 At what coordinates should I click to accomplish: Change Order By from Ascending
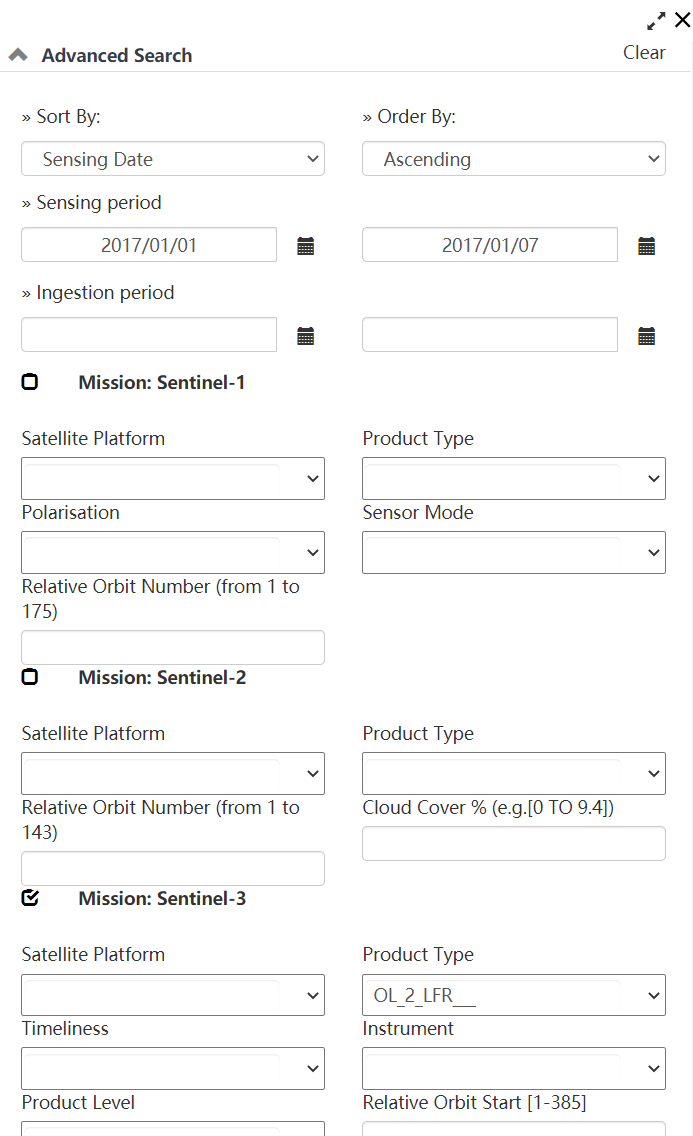pyautogui.click(x=513, y=158)
